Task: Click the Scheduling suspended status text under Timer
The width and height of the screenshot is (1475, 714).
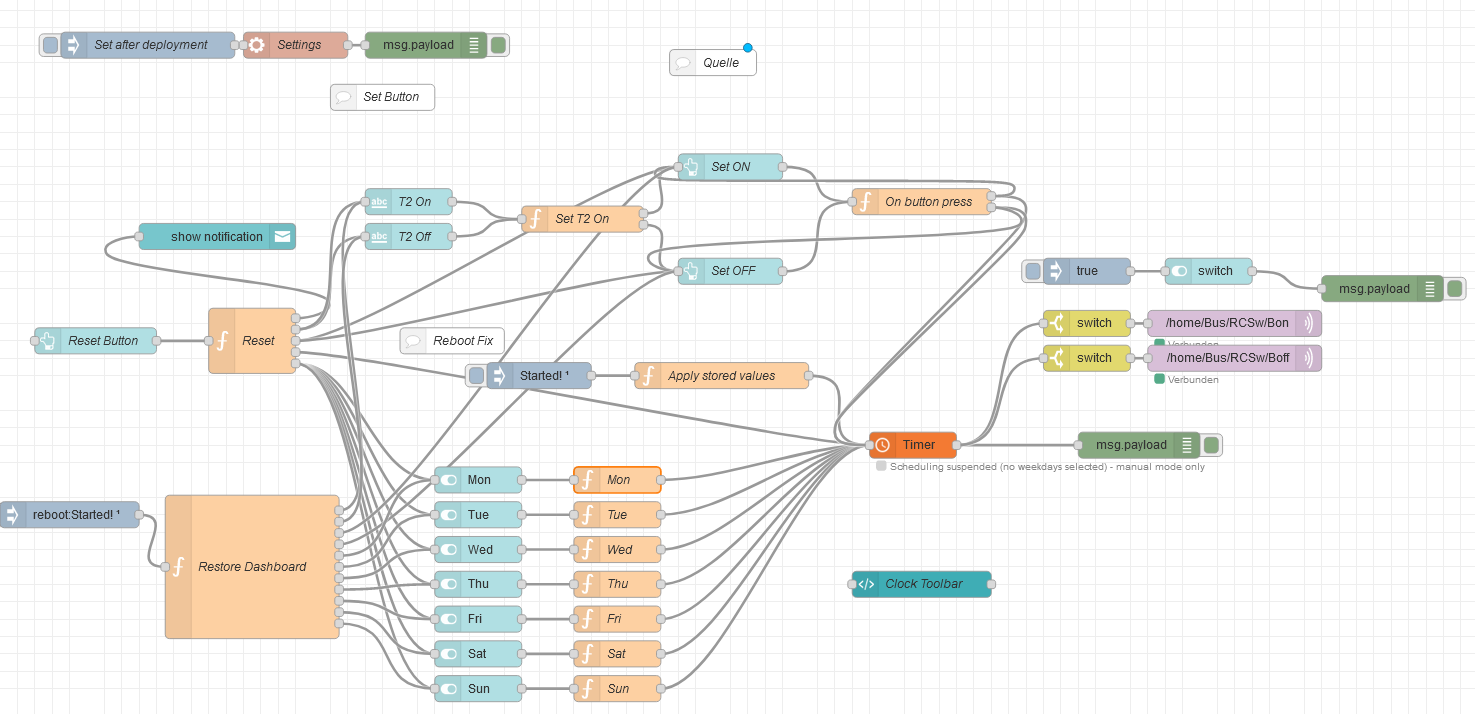Action: (1047, 466)
